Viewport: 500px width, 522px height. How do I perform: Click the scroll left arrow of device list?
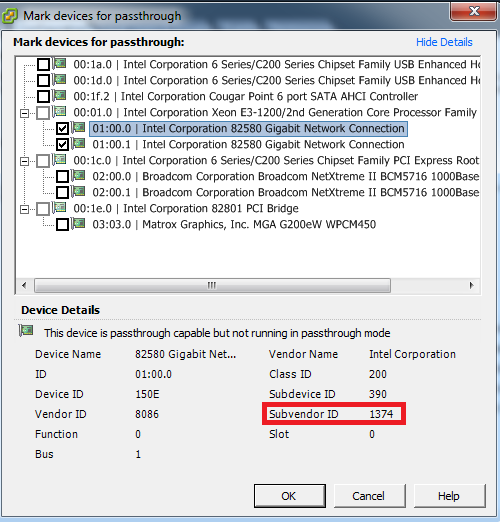24,285
